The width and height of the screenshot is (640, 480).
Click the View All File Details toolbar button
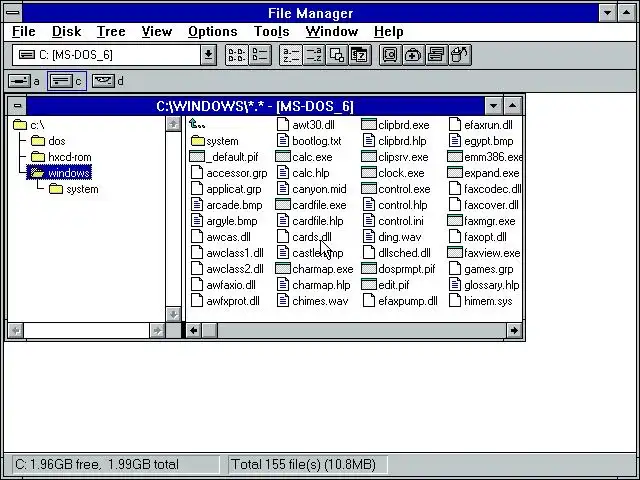coord(260,55)
